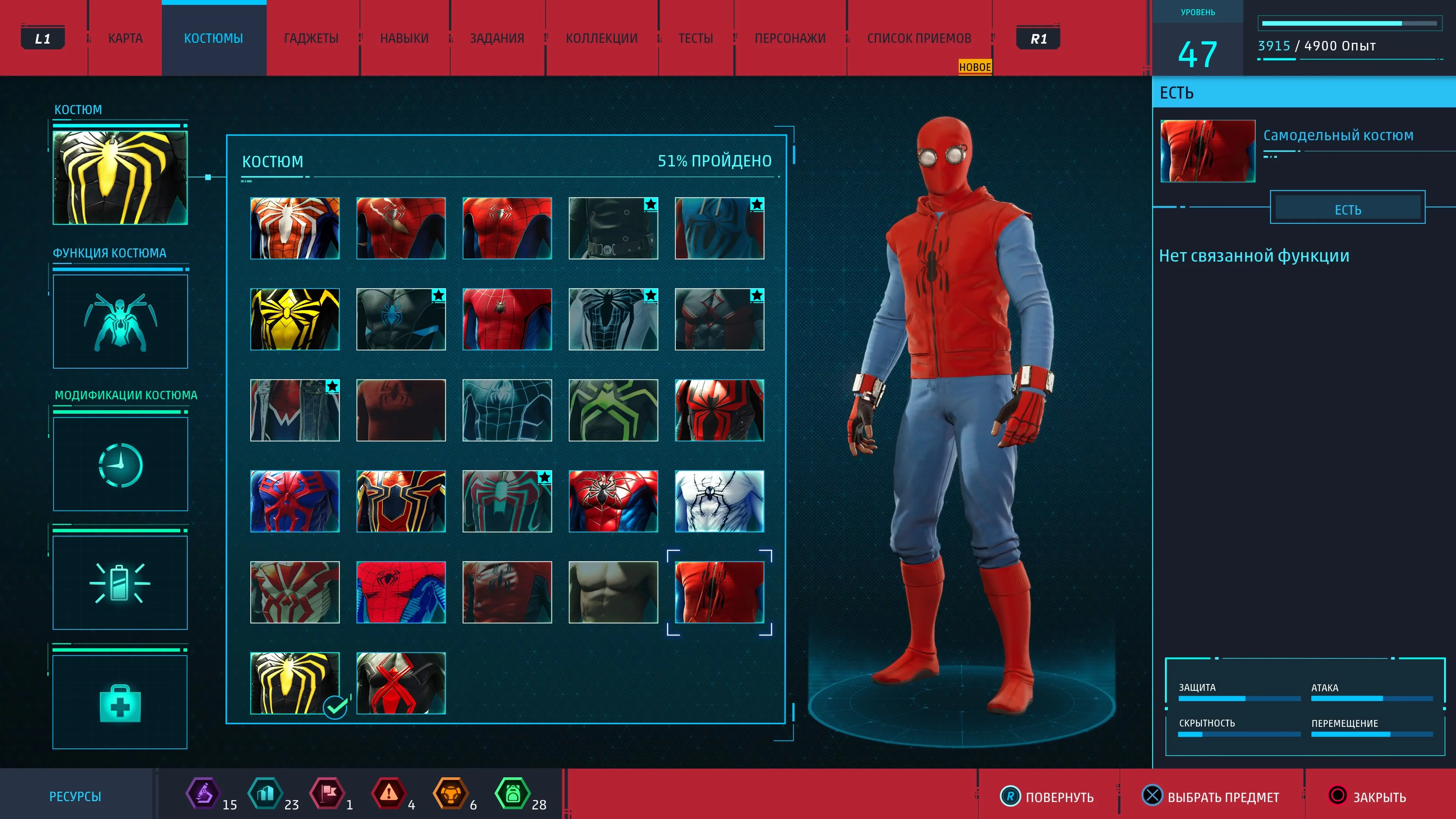
Task: Pick the black suit with red X spider
Action: click(x=401, y=683)
